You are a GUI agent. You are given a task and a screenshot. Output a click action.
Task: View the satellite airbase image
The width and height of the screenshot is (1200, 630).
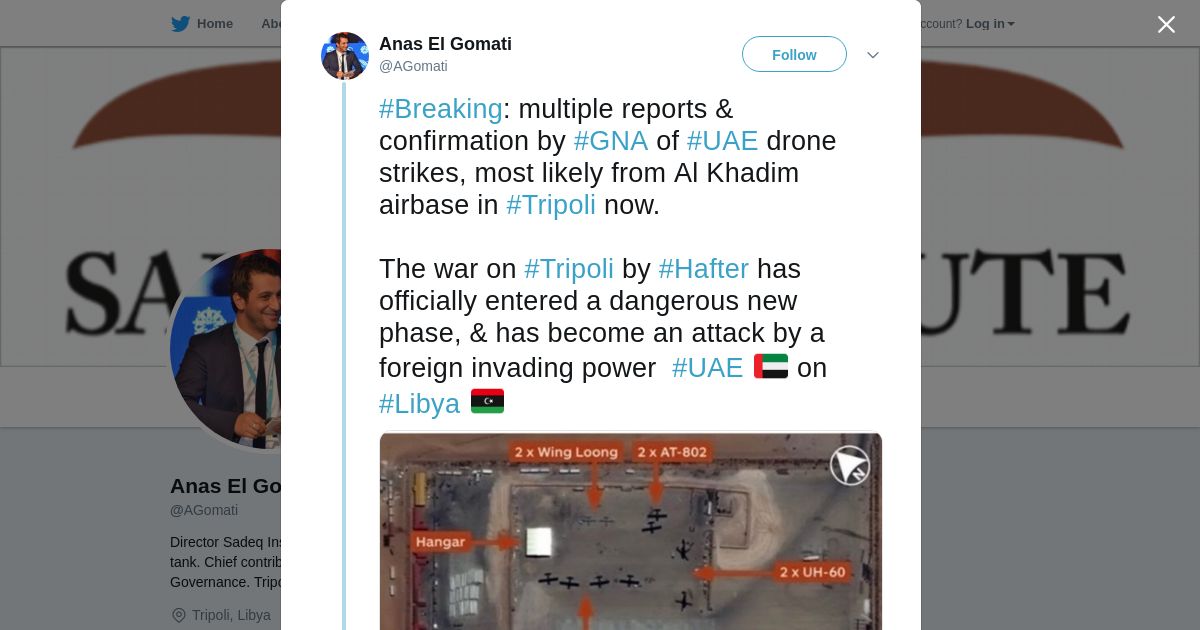[x=631, y=531]
